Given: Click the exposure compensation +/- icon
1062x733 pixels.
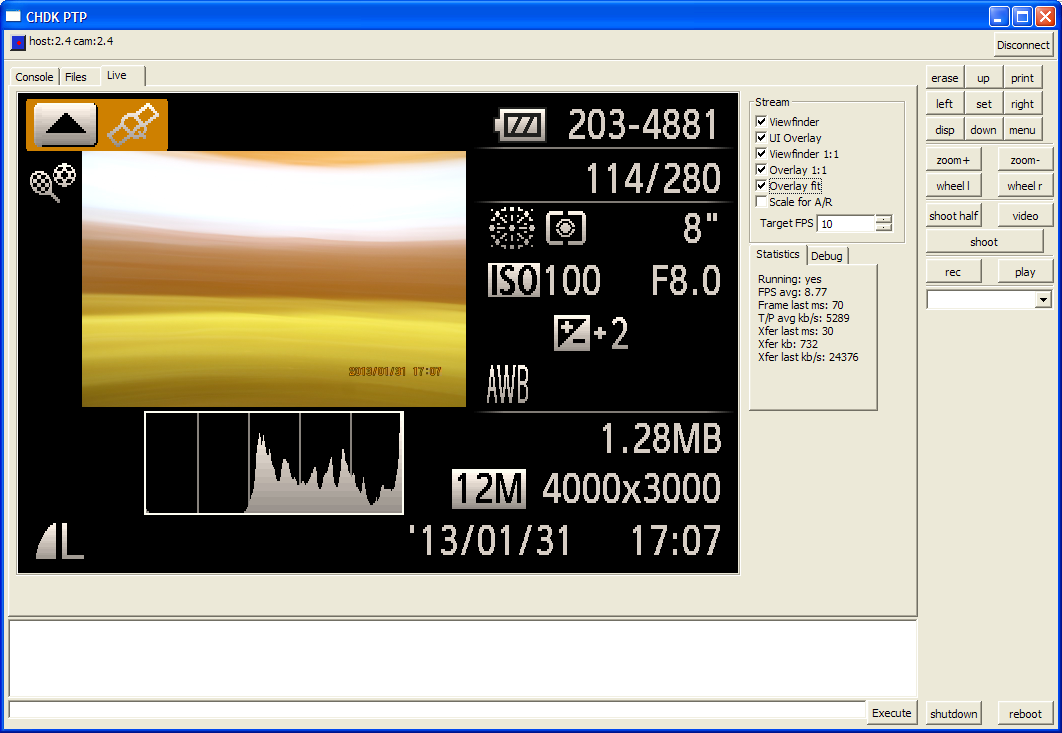Looking at the screenshot, I should click(572, 333).
